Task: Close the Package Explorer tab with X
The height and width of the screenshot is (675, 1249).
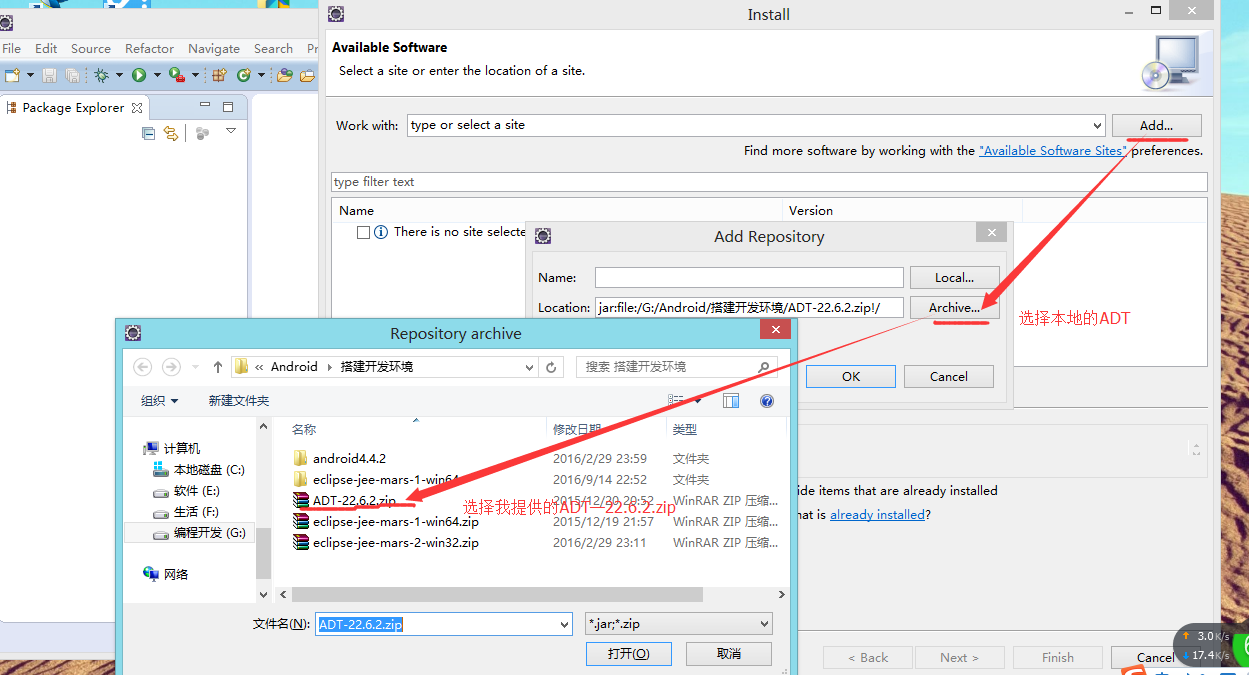Action: coord(138,108)
